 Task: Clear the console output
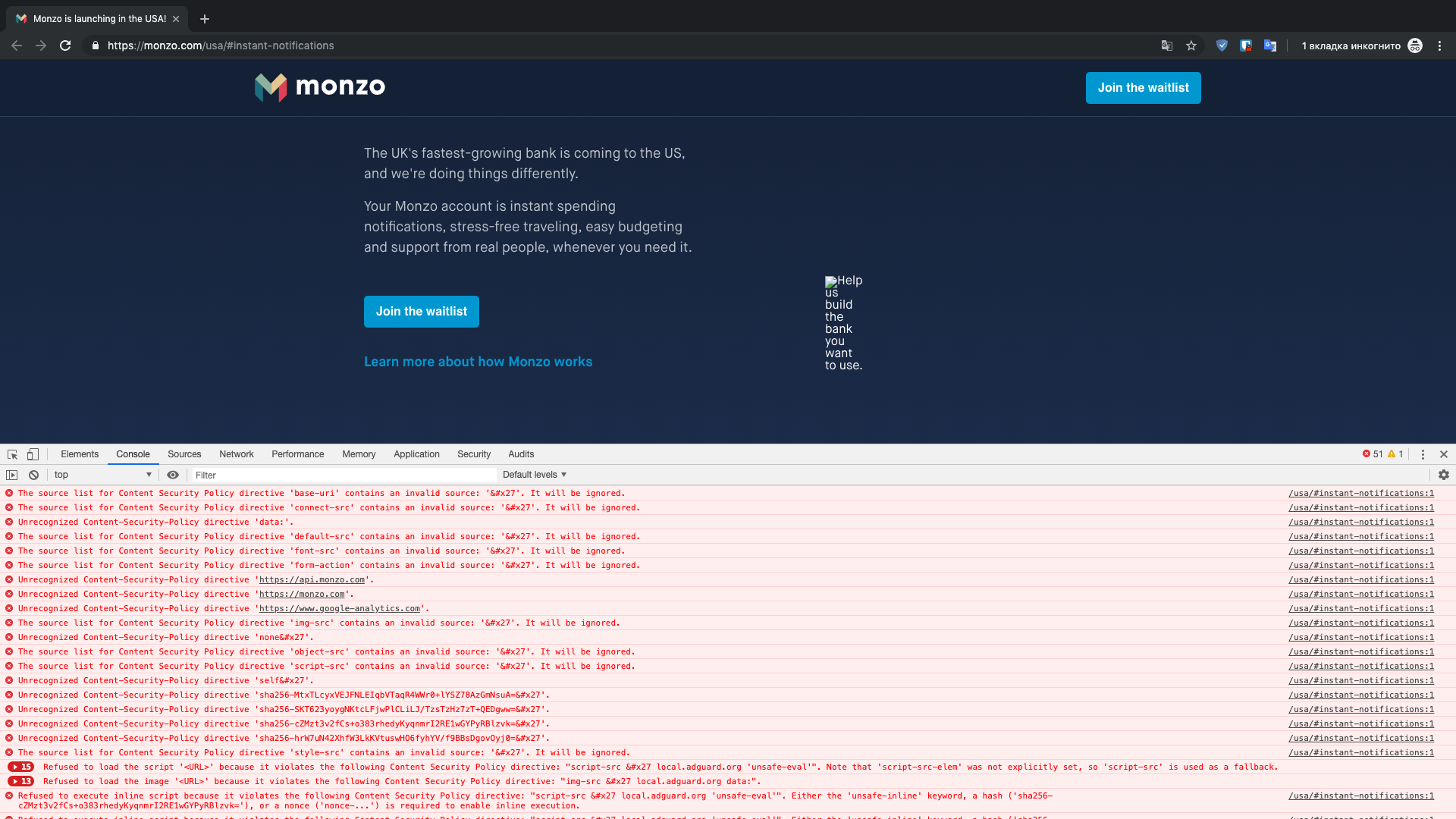coord(33,475)
